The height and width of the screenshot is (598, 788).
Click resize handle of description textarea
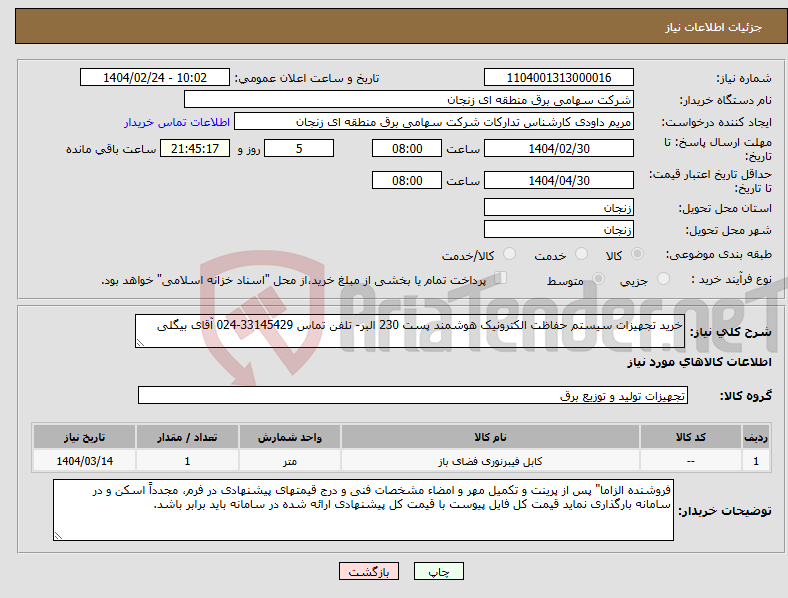(140, 343)
